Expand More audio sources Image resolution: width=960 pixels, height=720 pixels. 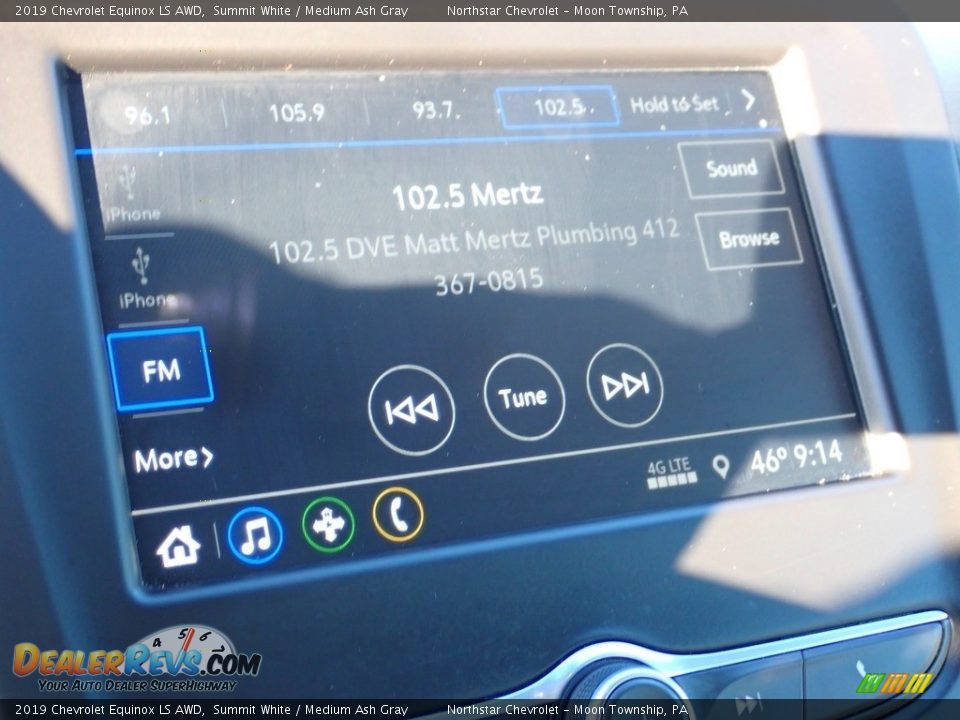pos(174,459)
